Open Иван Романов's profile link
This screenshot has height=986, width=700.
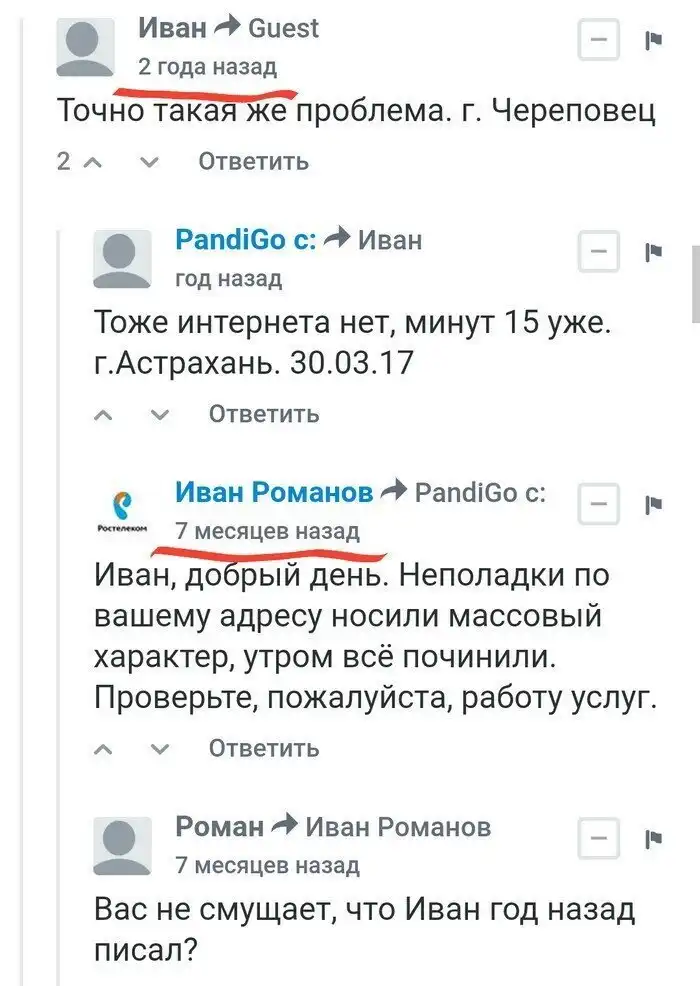[274, 491]
